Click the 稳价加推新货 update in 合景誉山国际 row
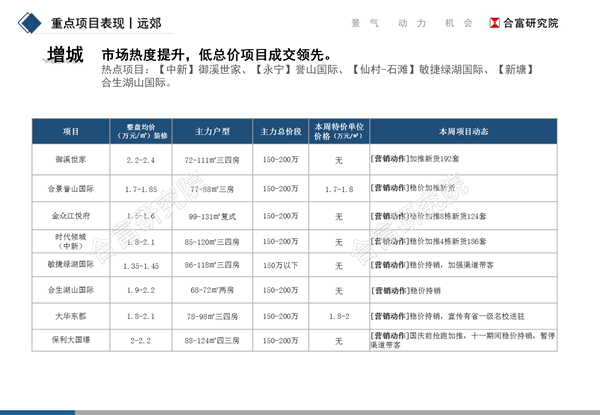The height and width of the screenshot is (415, 600). 432,188
